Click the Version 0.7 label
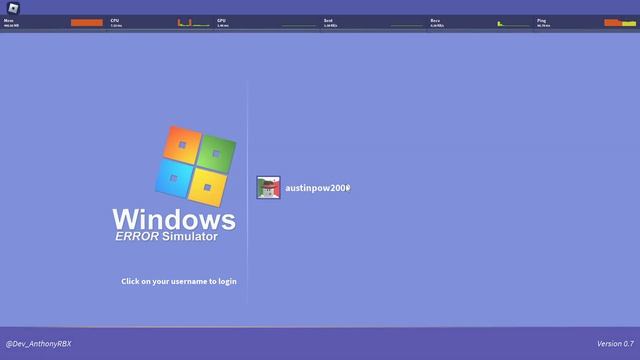 [615, 344]
